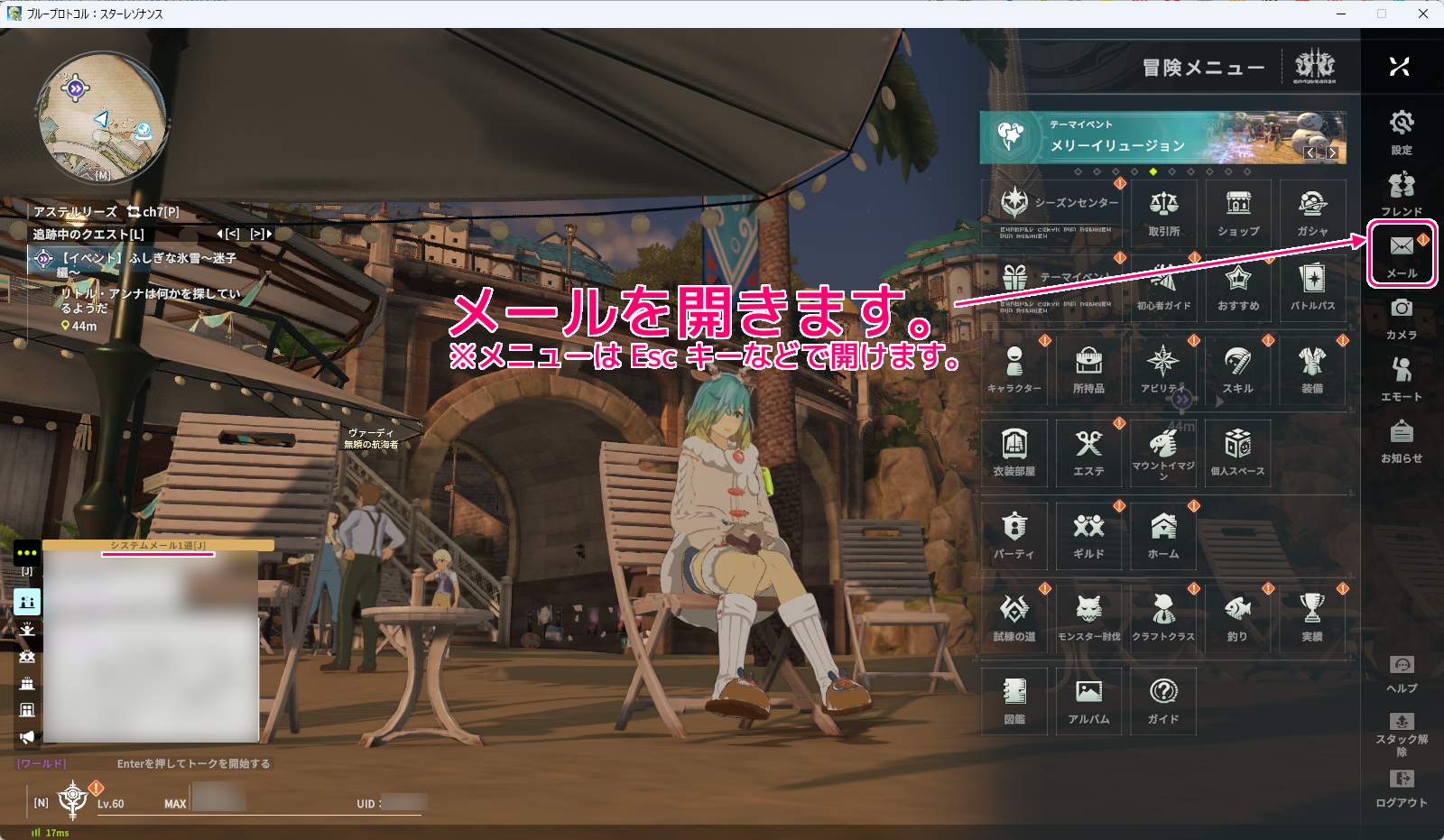Viewport: 1444px width, 840px height.
Task: Open 所持品 (Inventory) bag icon
Action: point(1088,369)
